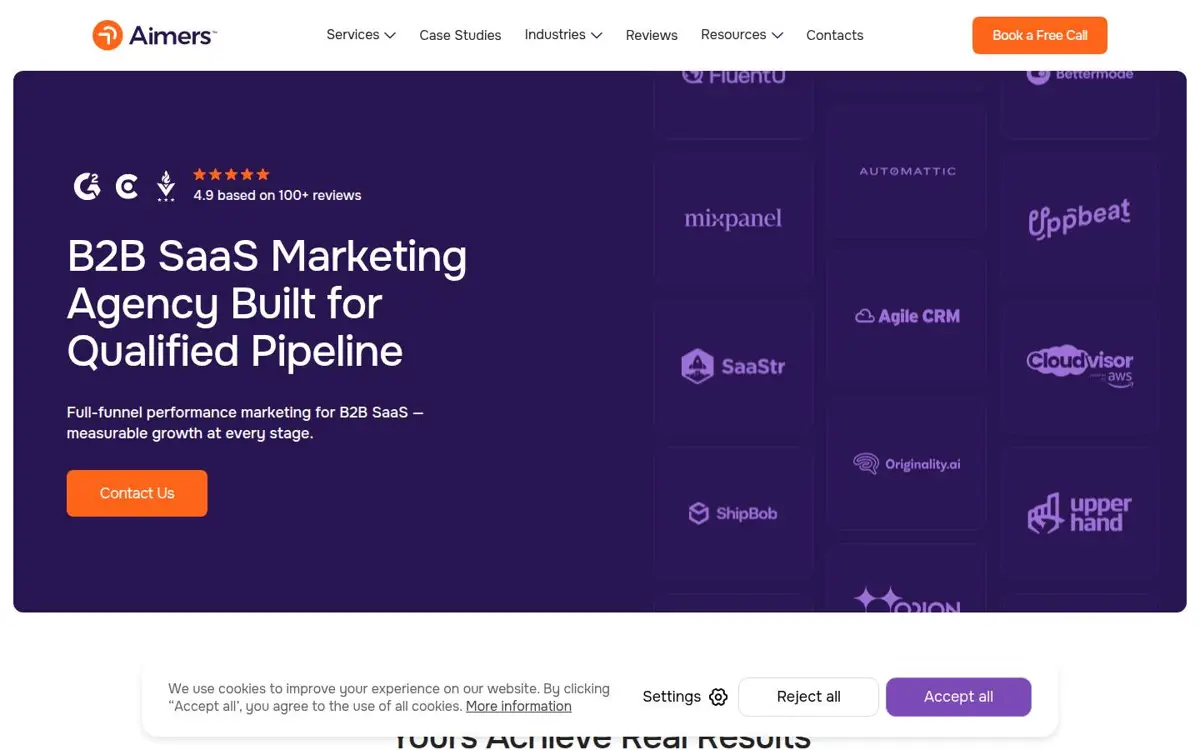Expand the Industries dropdown

click(563, 35)
